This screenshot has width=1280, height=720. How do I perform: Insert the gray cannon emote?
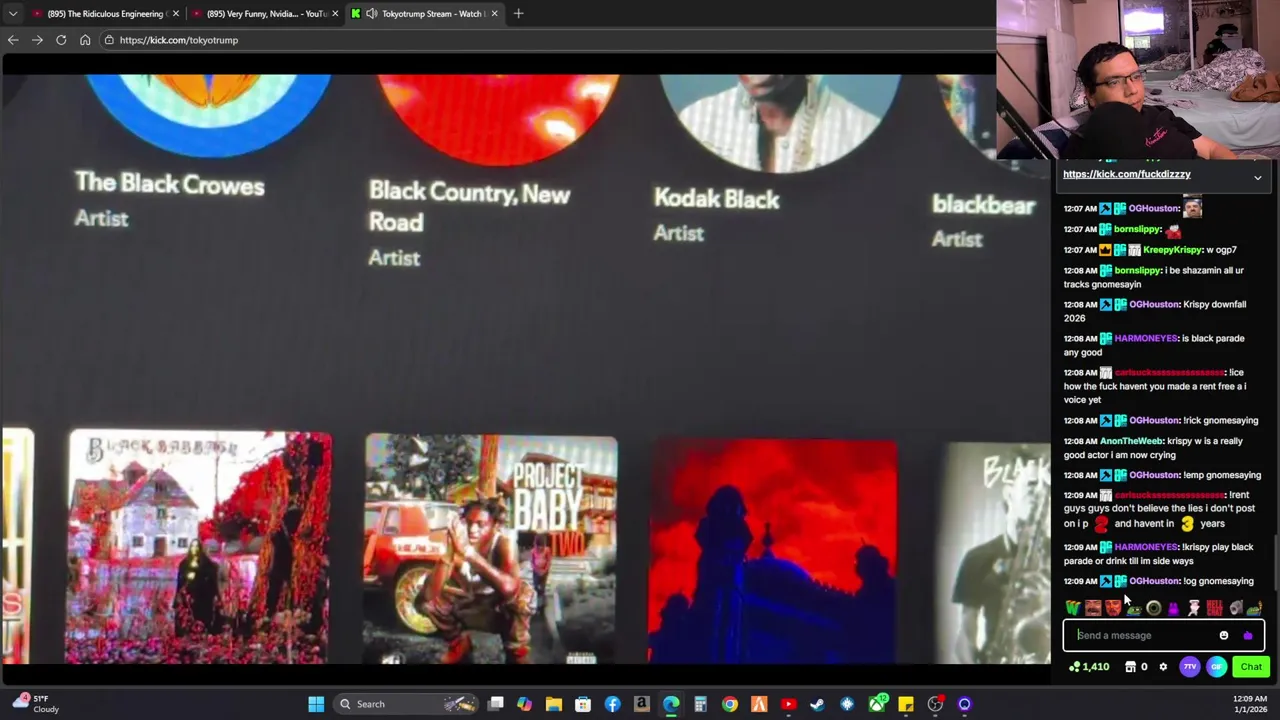pyautogui.click(x=1236, y=608)
